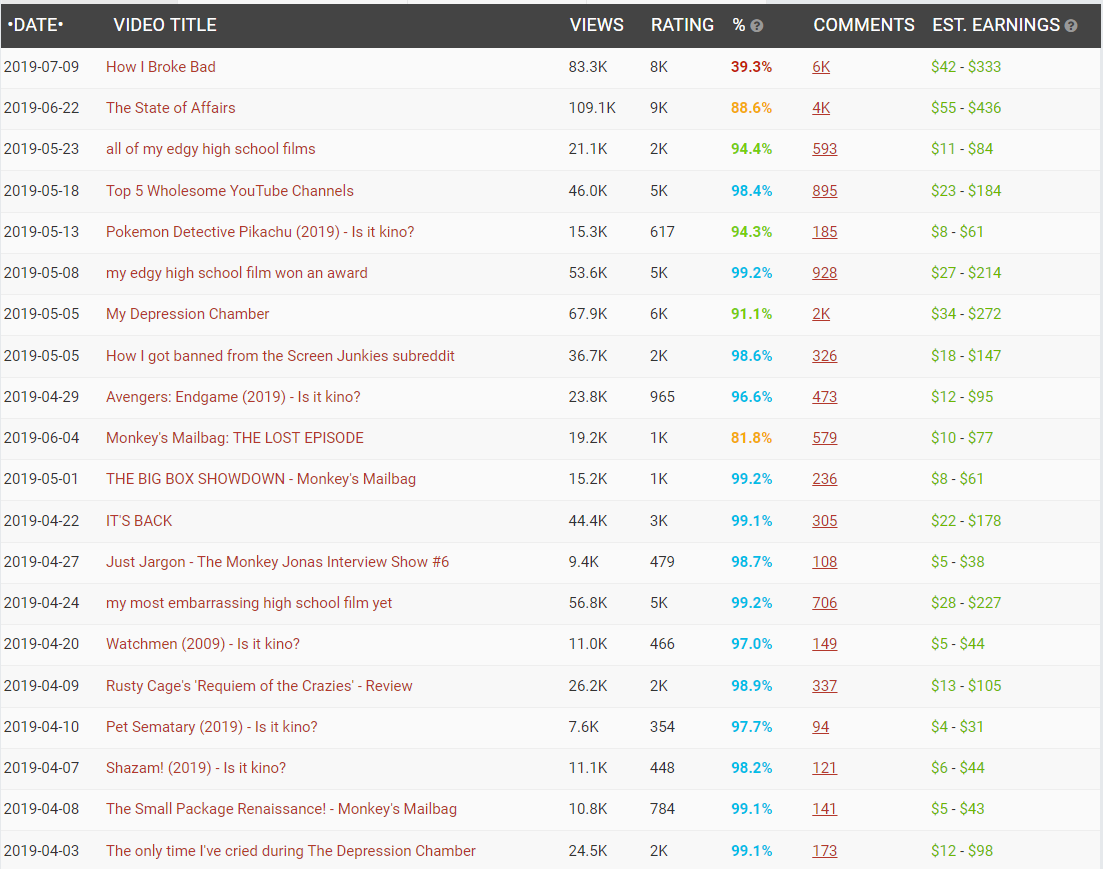The height and width of the screenshot is (869, 1104).
Task: Open the 579 comments link
Action: (x=824, y=437)
